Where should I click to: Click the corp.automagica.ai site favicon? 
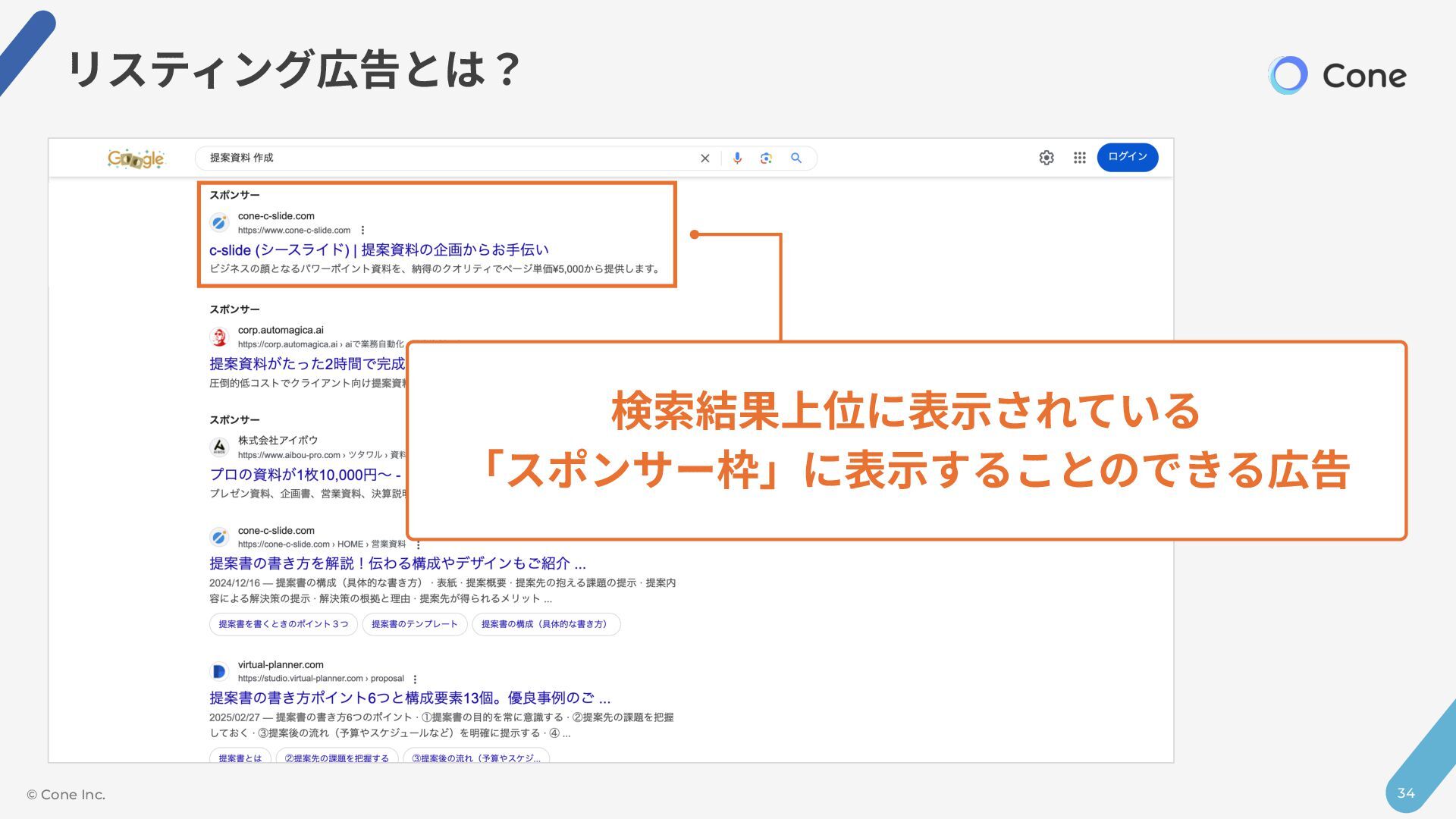pyautogui.click(x=219, y=337)
